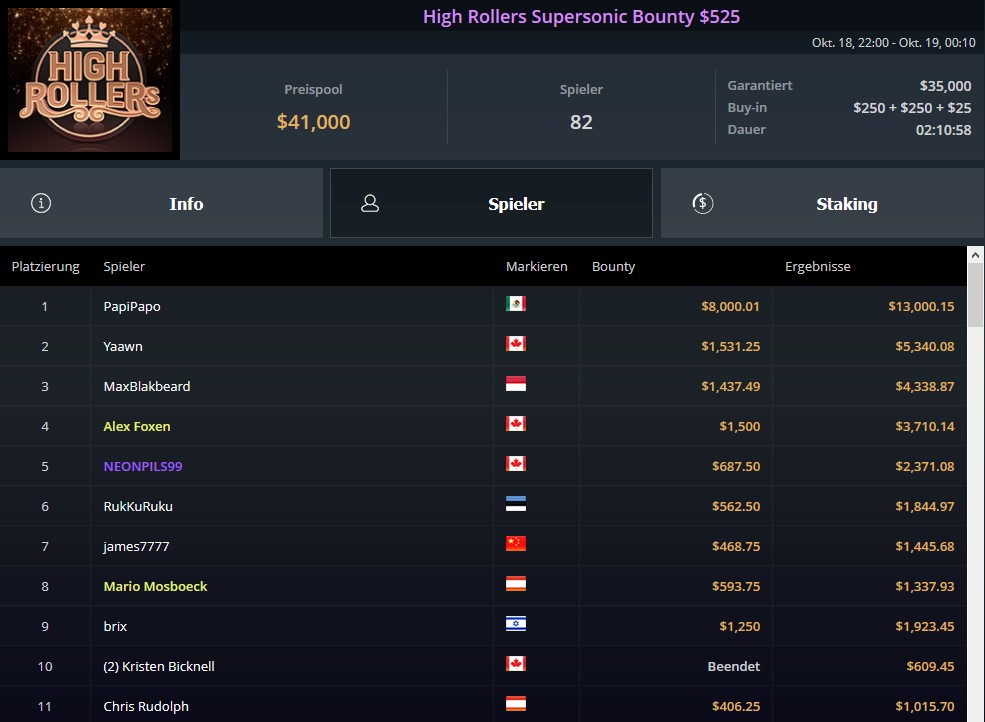Click the player list scrollbar thumb
This screenshot has height=722, width=985.
pyautogui.click(x=976, y=295)
